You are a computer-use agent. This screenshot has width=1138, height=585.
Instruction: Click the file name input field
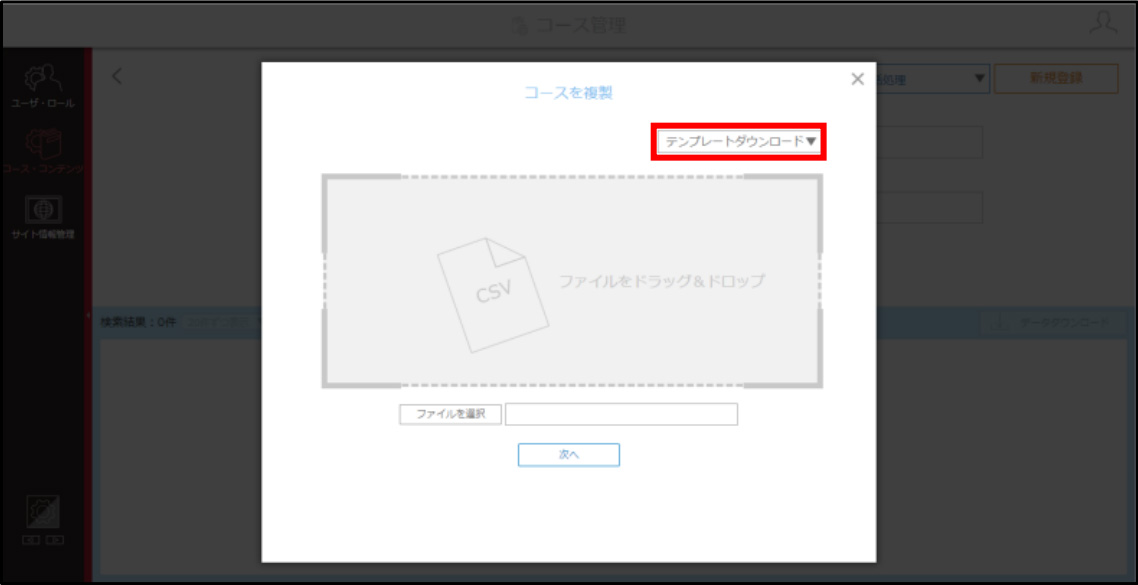(621, 414)
